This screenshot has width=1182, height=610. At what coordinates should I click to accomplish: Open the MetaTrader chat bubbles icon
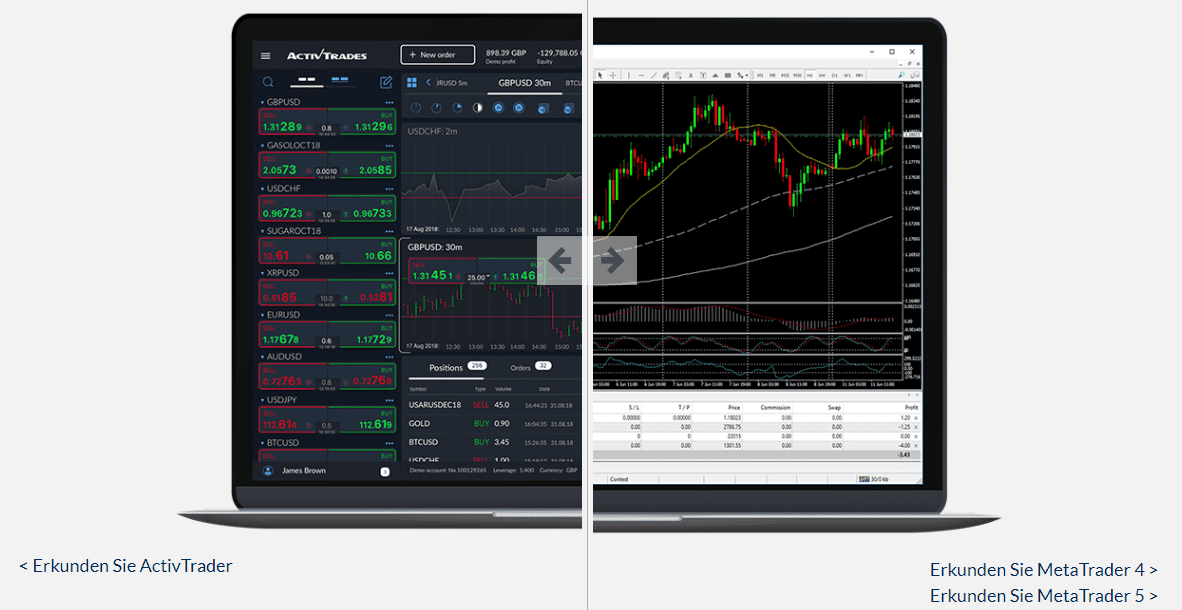[x=914, y=75]
